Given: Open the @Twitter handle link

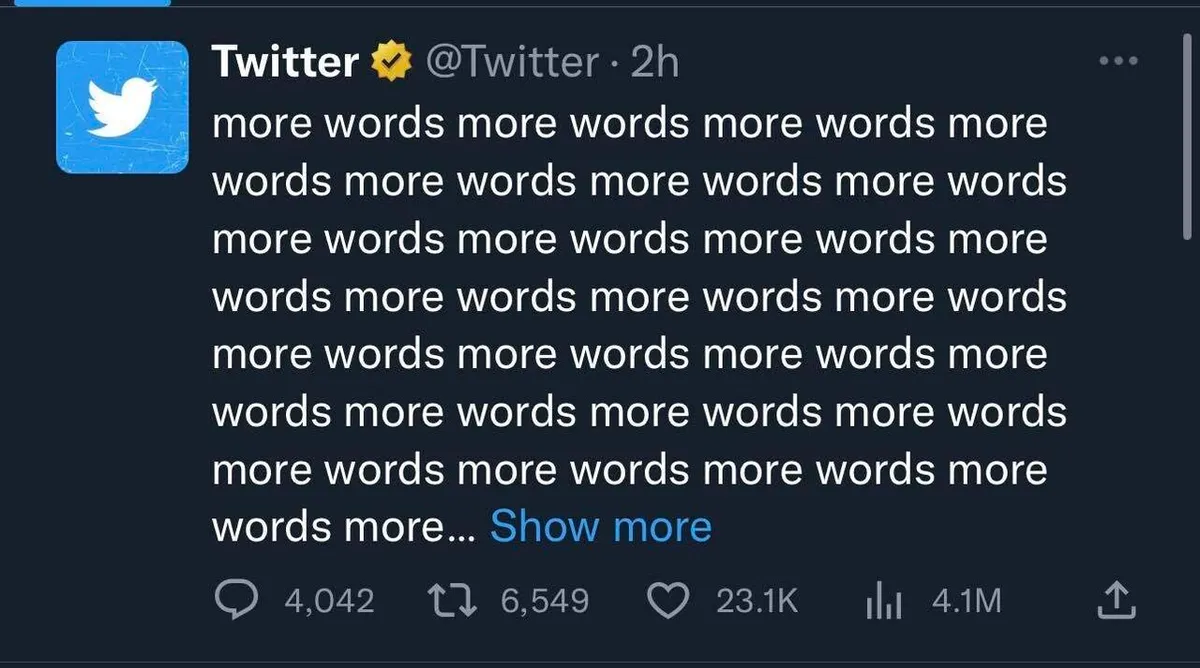Looking at the screenshot, I should click(x=512, y=63).
